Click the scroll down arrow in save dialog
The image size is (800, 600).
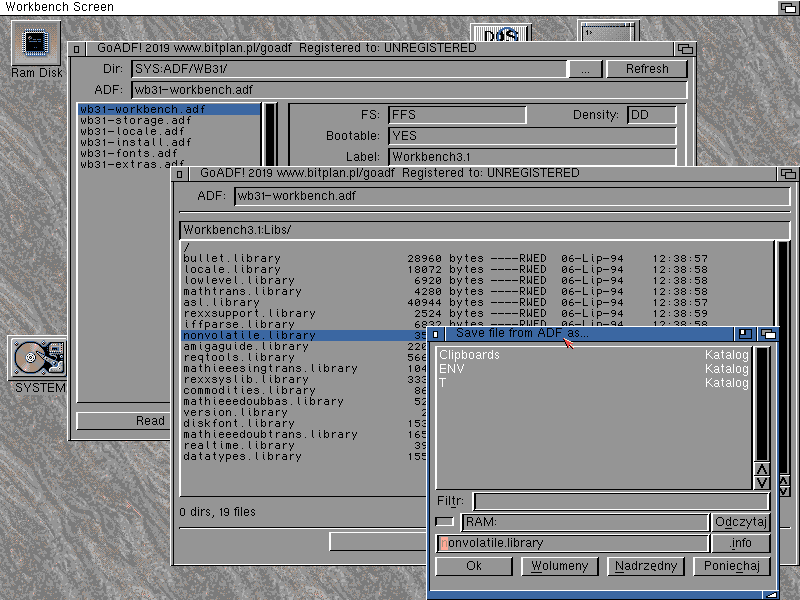click(x=762, y=483)
